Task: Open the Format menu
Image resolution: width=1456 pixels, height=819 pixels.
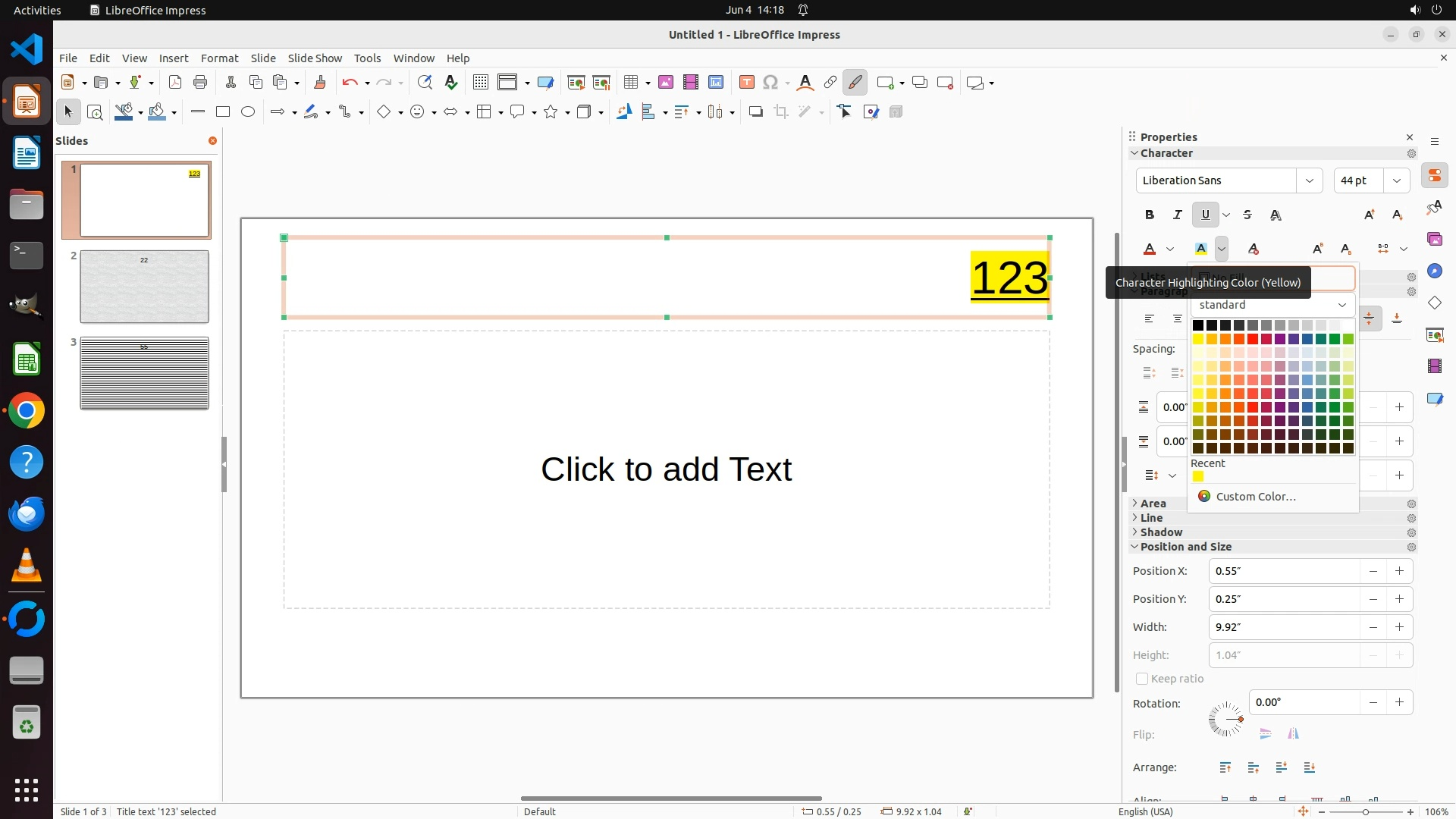Action: pyautogui.click(x=219, y=58)
